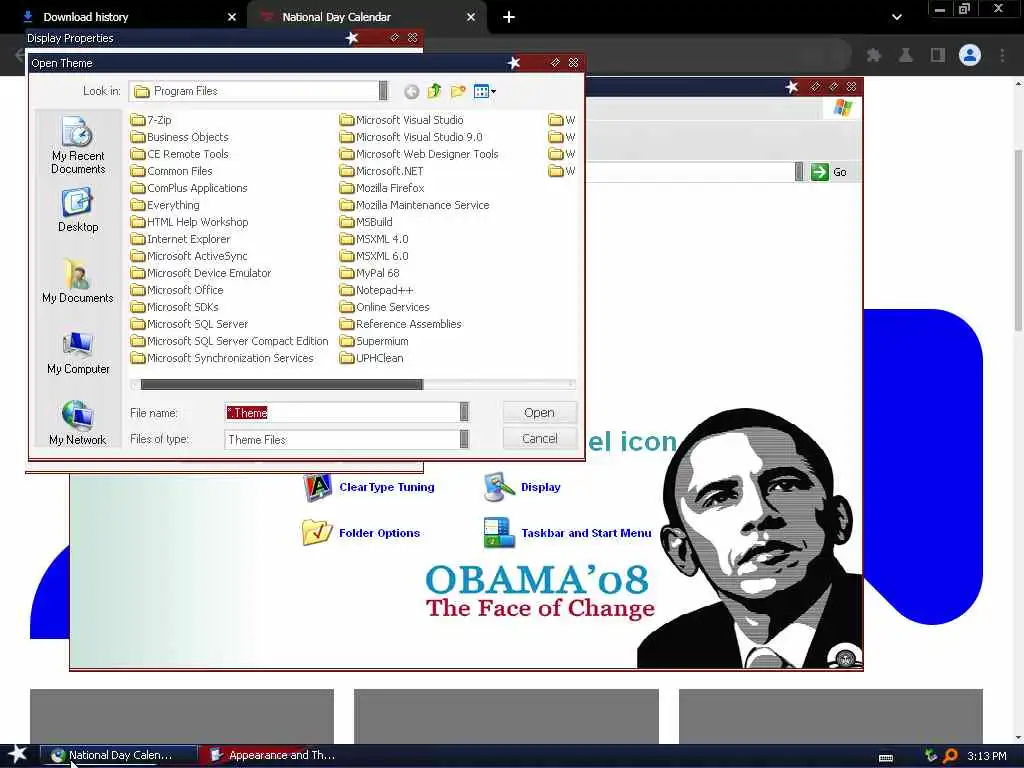Open My Recent Documents place
The height and width of the screenshot is (768, 1024).
tap(78, 145)
